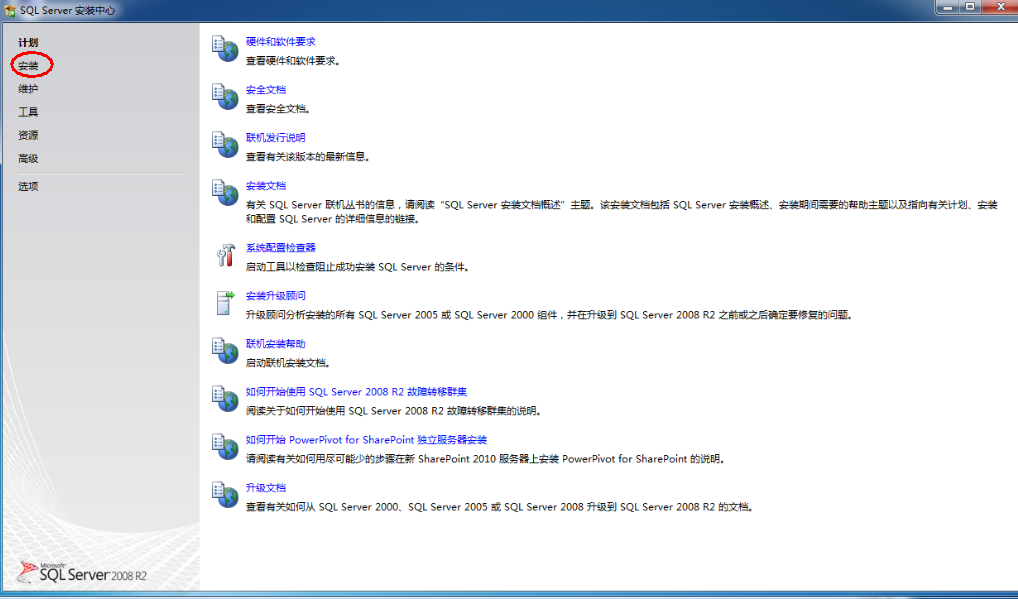The width and height of the screenshot is (1018, 599).
Task: Minimize the SQL Server 安装中心 window
Action: [x=948, y=7]
